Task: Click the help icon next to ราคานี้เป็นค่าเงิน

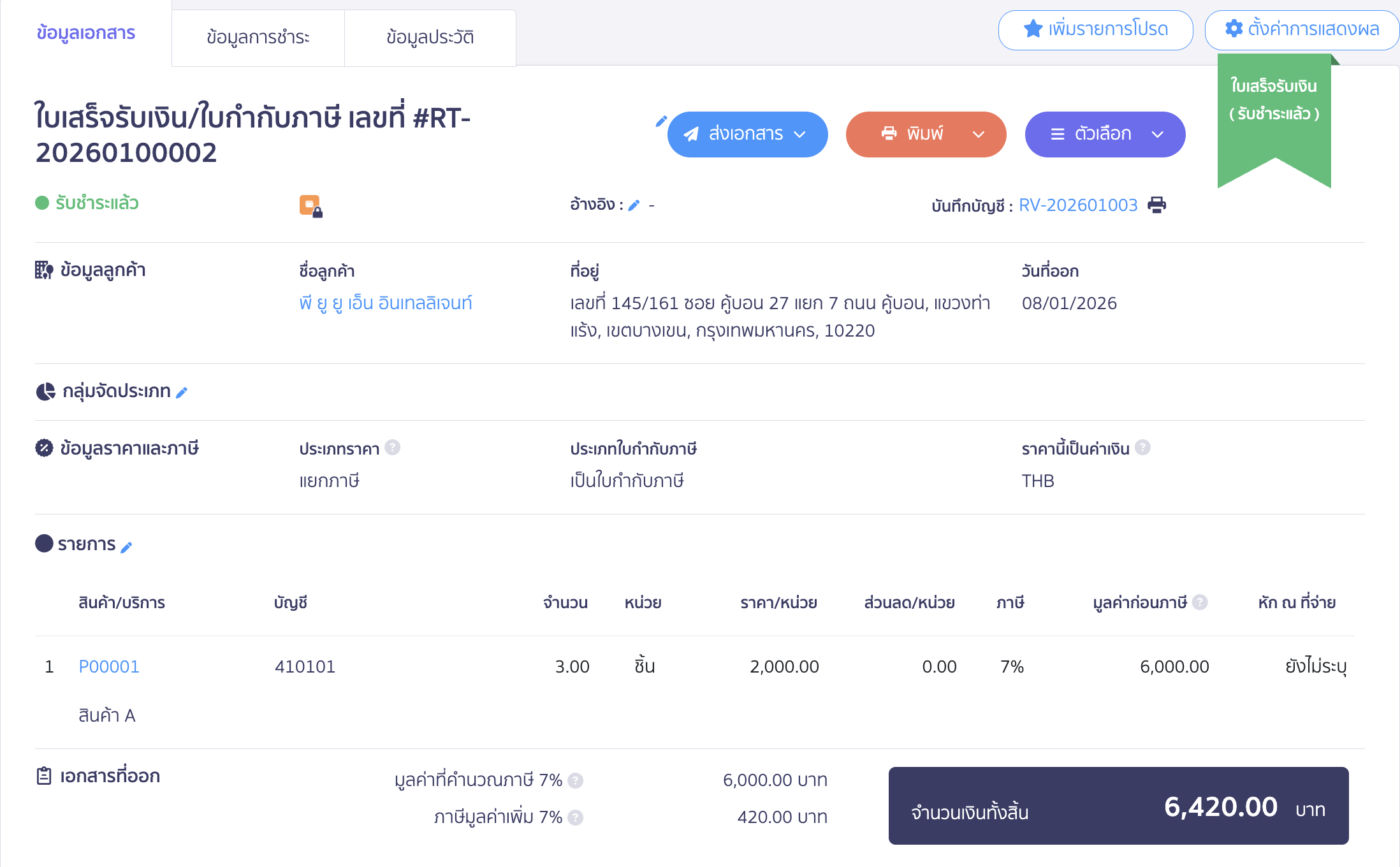Action: click(x=1143, y=448)
